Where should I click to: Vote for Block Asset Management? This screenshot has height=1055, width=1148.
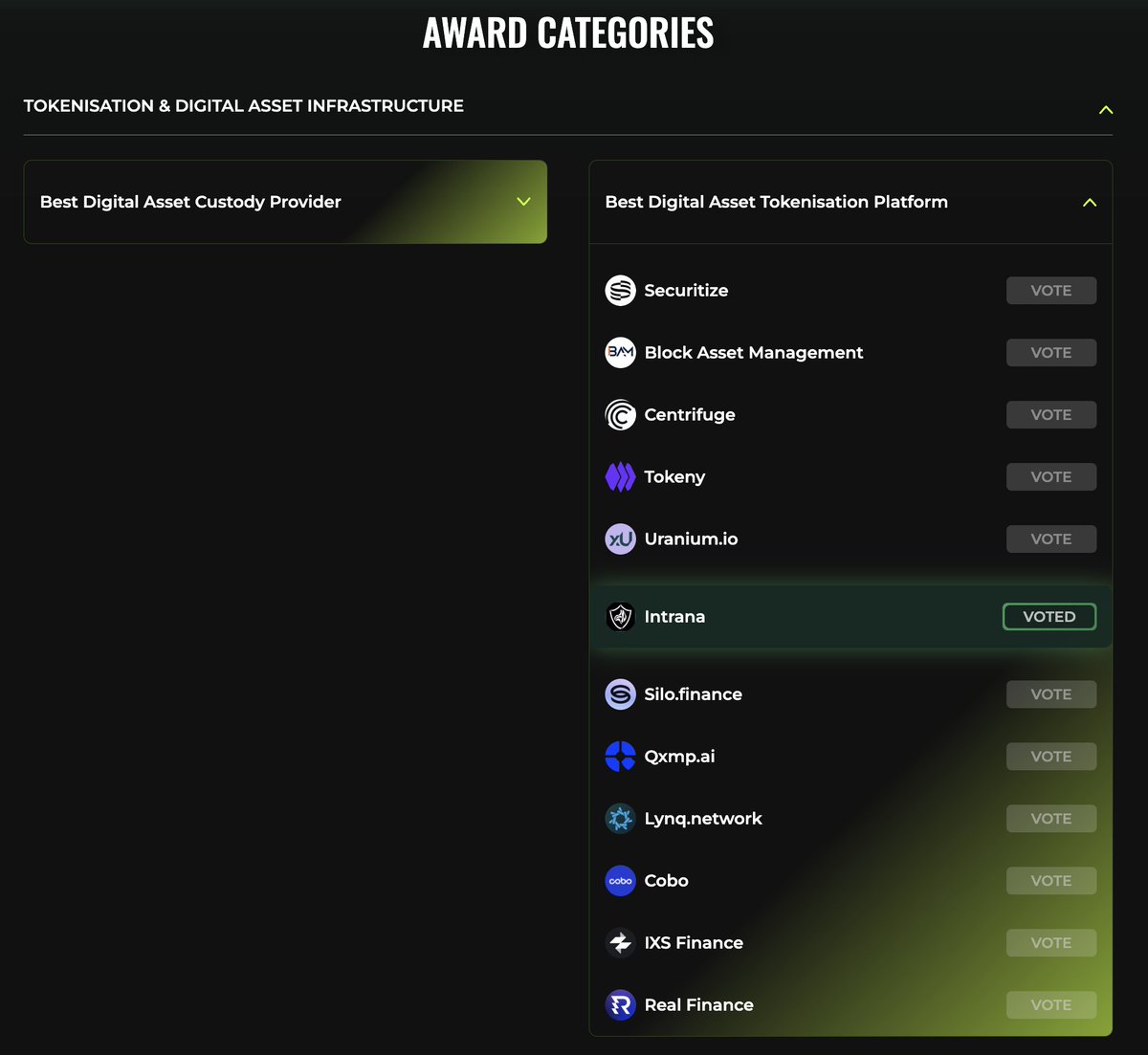point(1051,353)
